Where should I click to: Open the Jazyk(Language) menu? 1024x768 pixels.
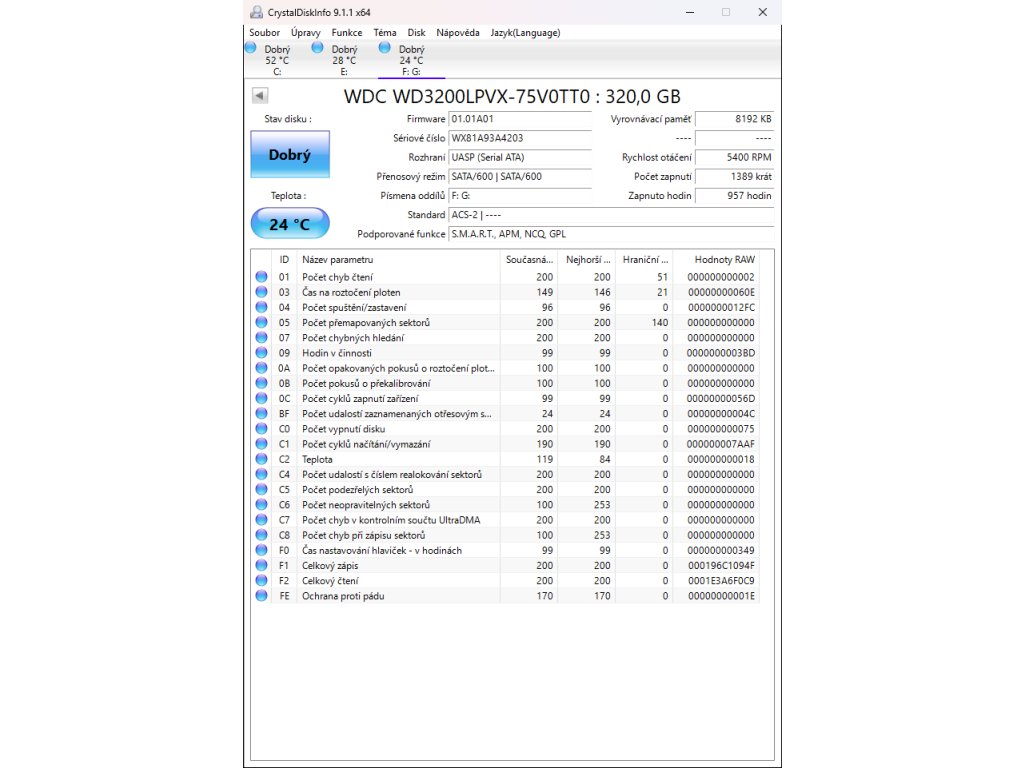click(525, 32)
